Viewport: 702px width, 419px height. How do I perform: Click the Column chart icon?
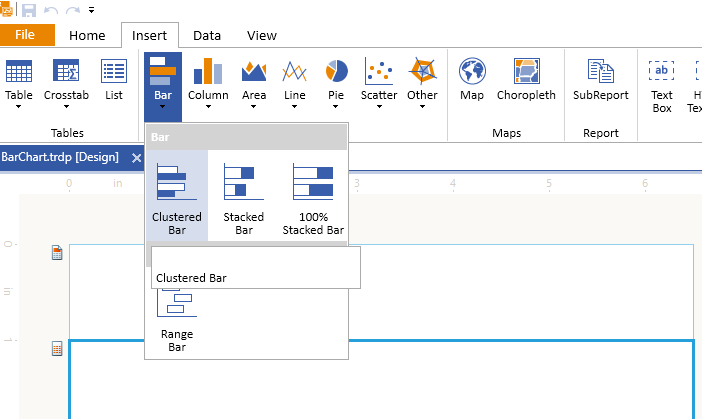[208, 71]
